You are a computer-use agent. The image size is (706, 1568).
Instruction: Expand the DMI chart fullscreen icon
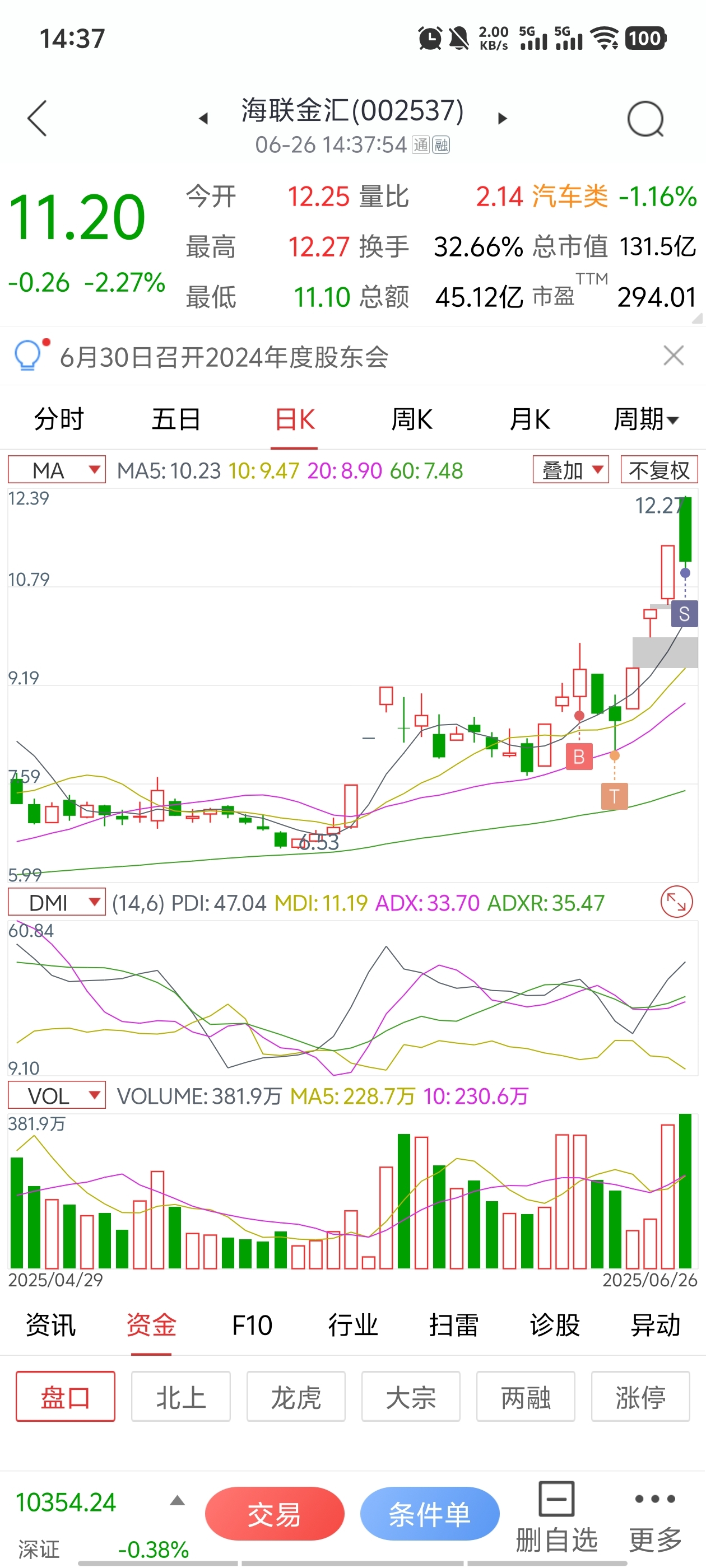coord(677,902)
